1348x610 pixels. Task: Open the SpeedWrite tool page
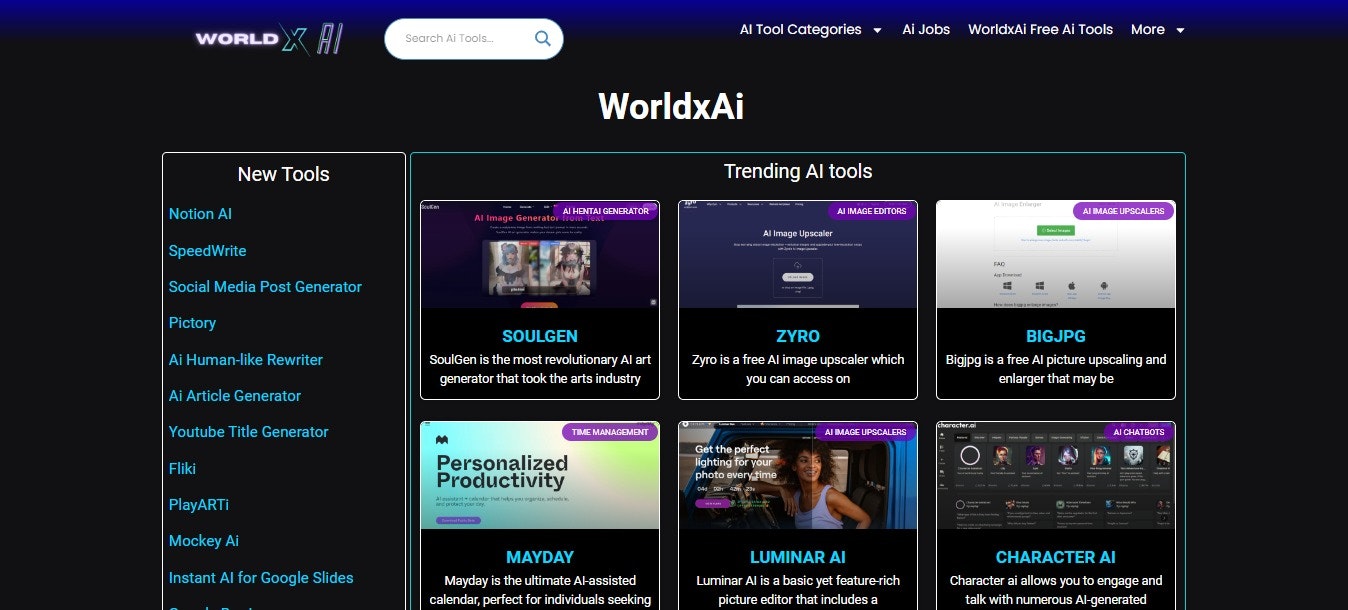point(207,250)
